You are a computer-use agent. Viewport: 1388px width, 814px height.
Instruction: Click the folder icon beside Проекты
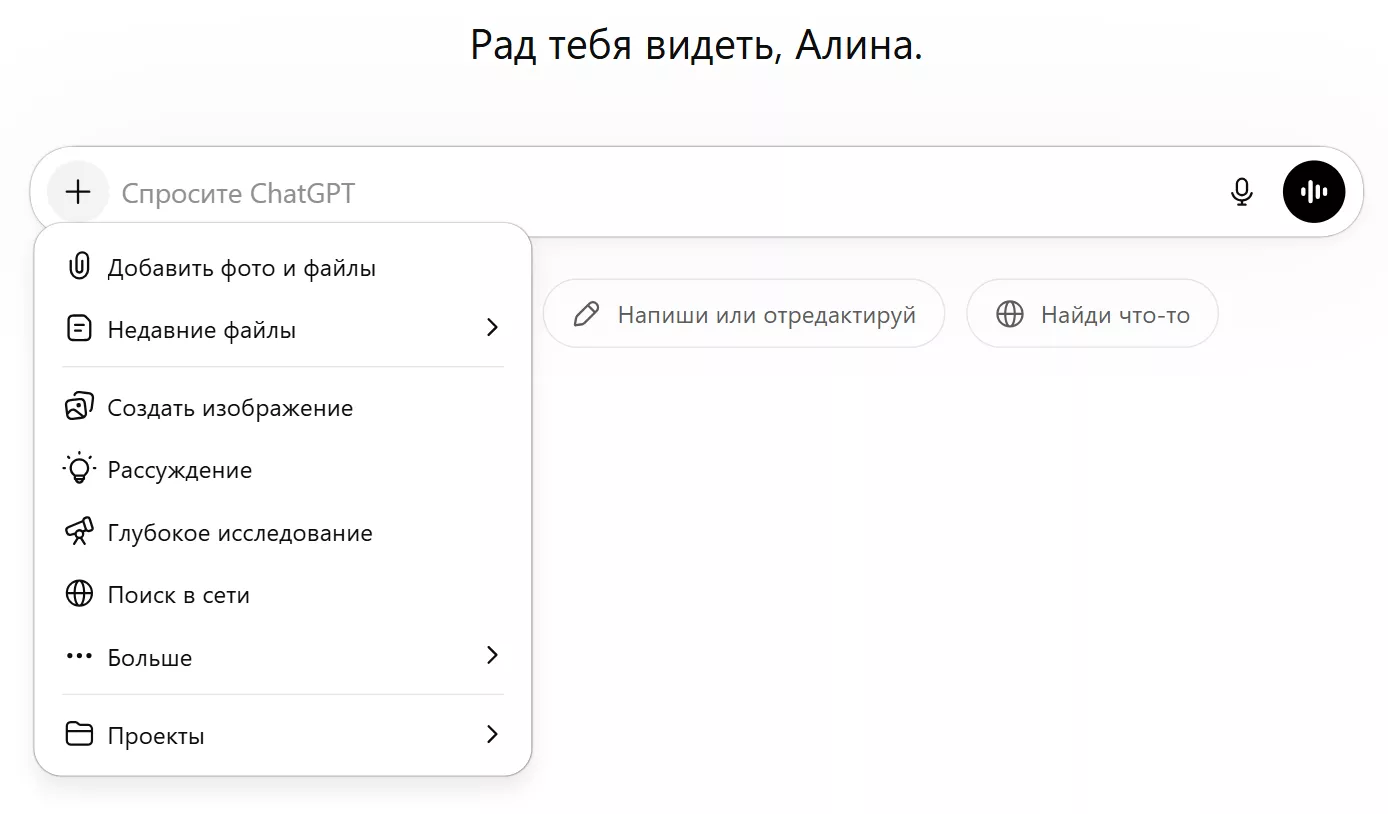click(79, 735)
